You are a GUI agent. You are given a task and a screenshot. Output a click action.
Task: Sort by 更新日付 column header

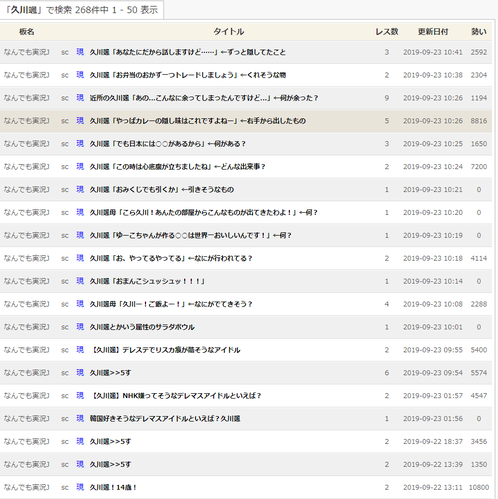433,32
